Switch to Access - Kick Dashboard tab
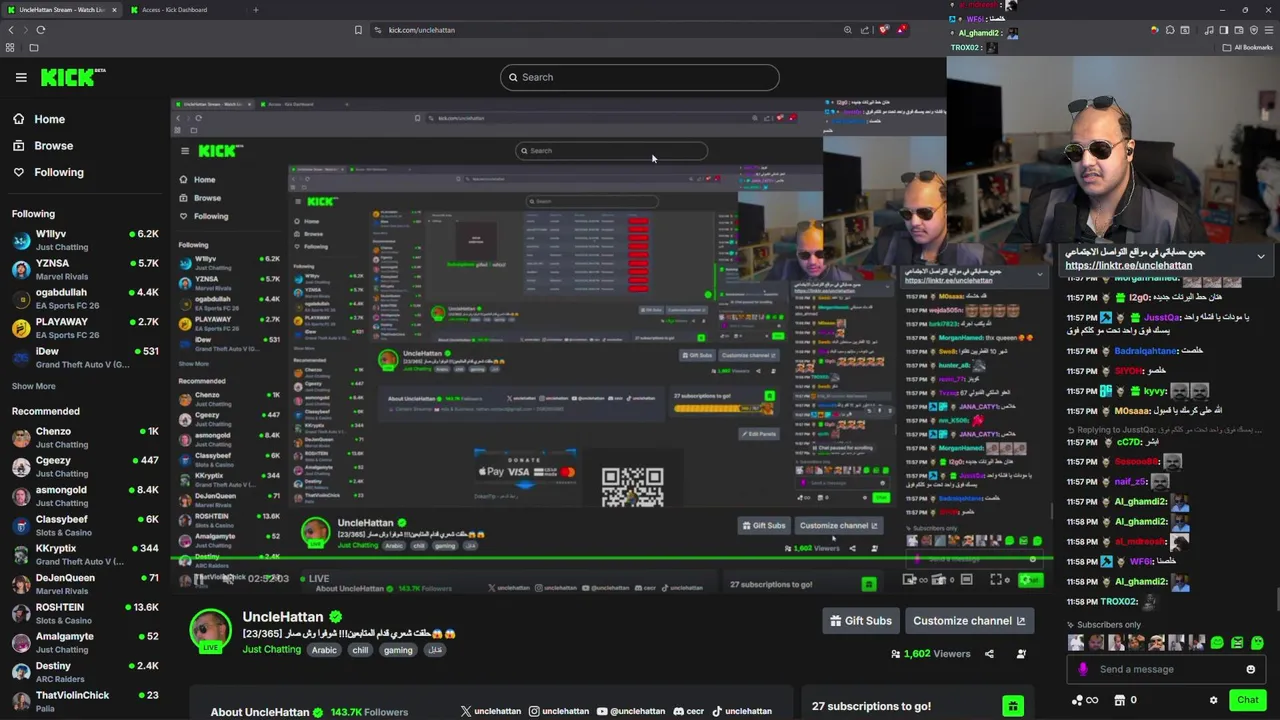The image size is (1280, 720). [184, 10]
